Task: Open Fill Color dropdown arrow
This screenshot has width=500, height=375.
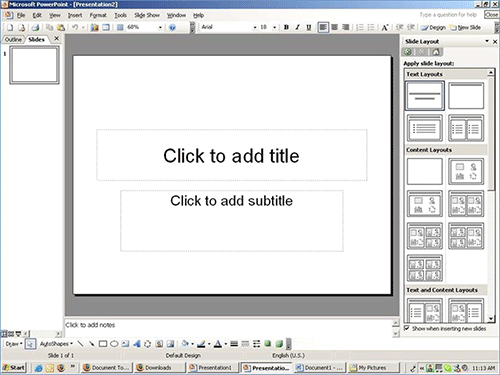Action: tap(192, 344)
